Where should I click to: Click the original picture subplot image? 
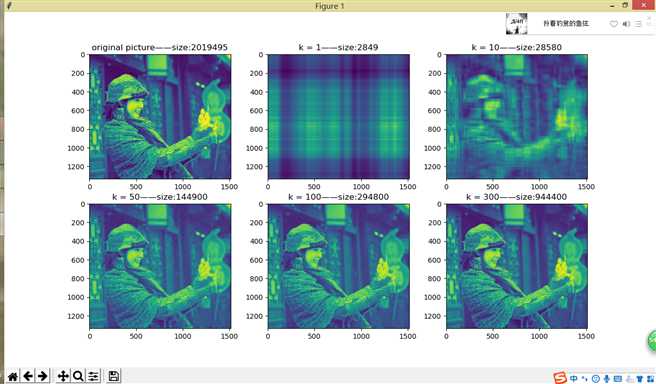160,116
